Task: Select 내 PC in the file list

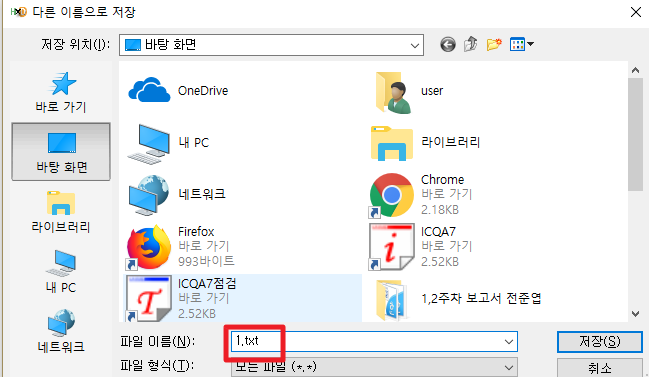Action: 168,143
